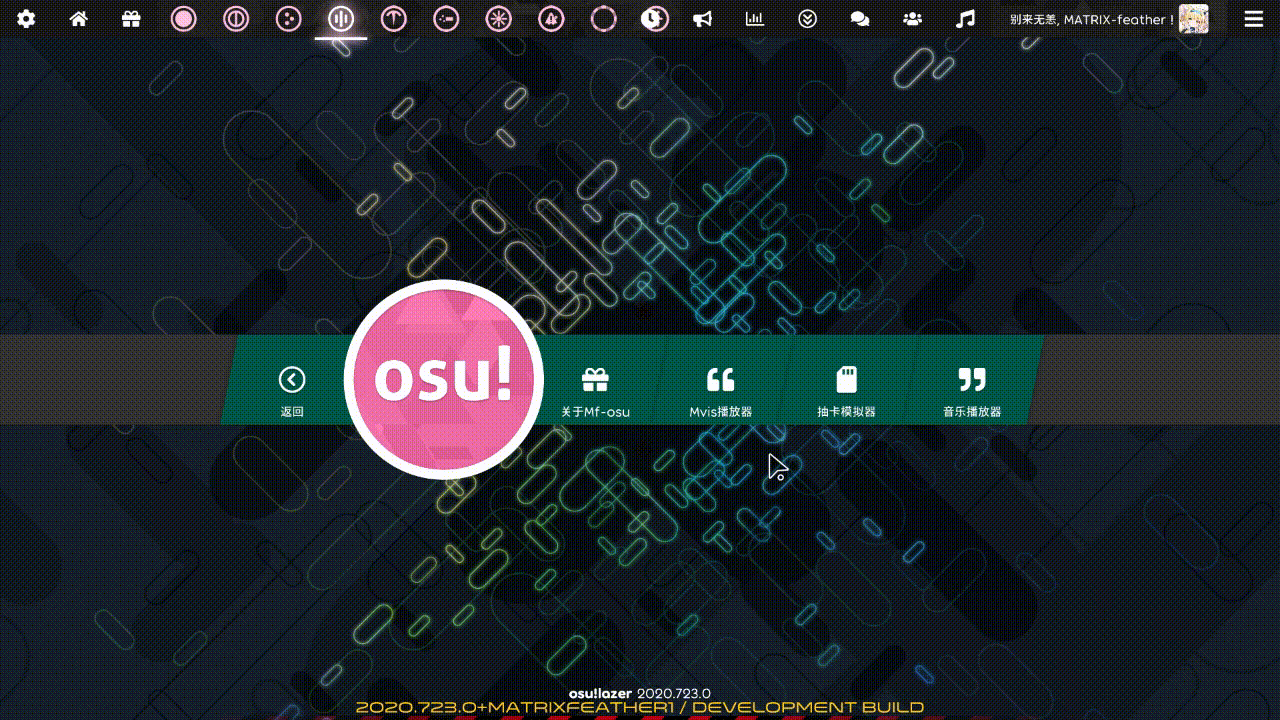
Task: Click the osu!lazer 2020.723.0 version text
Action: coord(640,693)
